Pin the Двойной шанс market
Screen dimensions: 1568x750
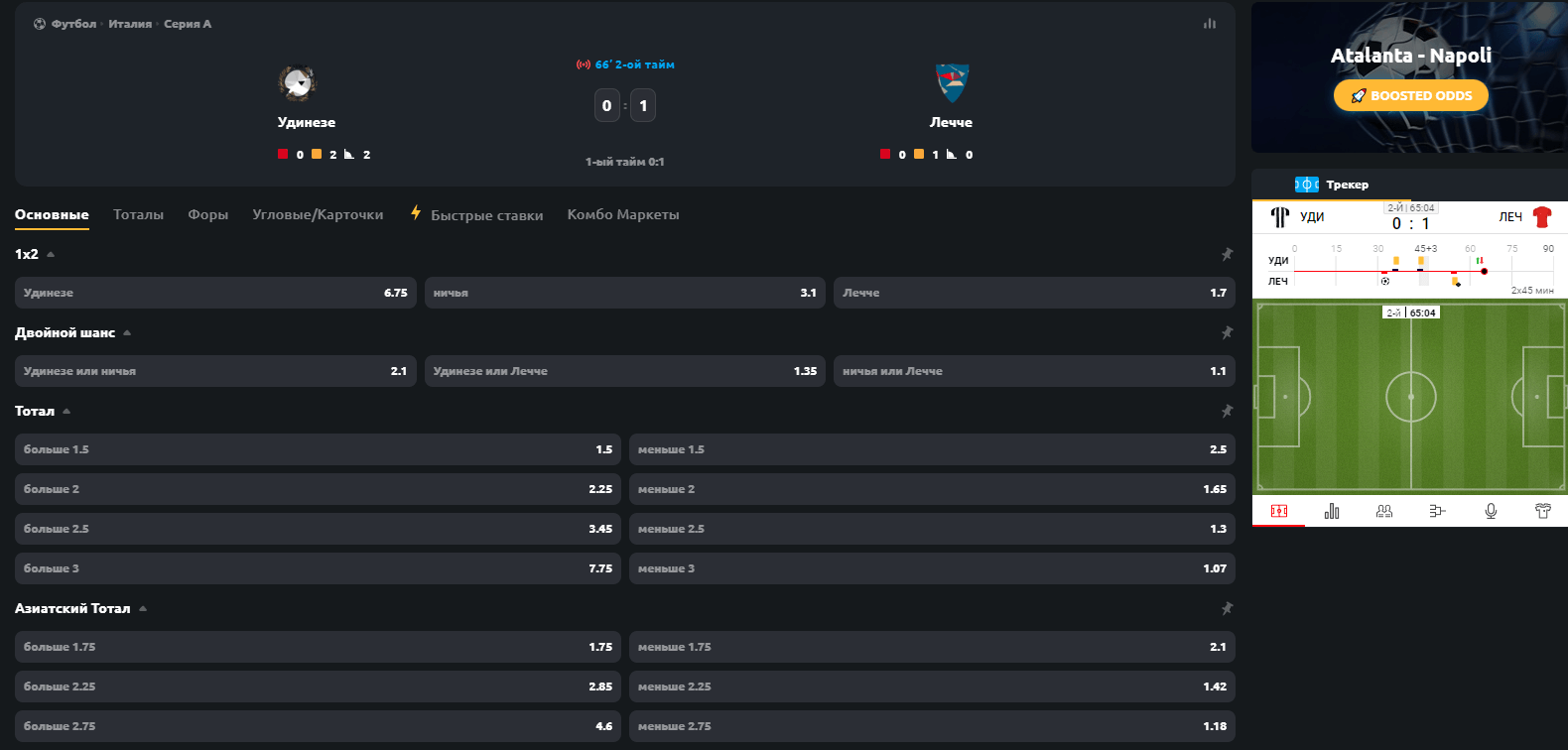click(1227, 332)
